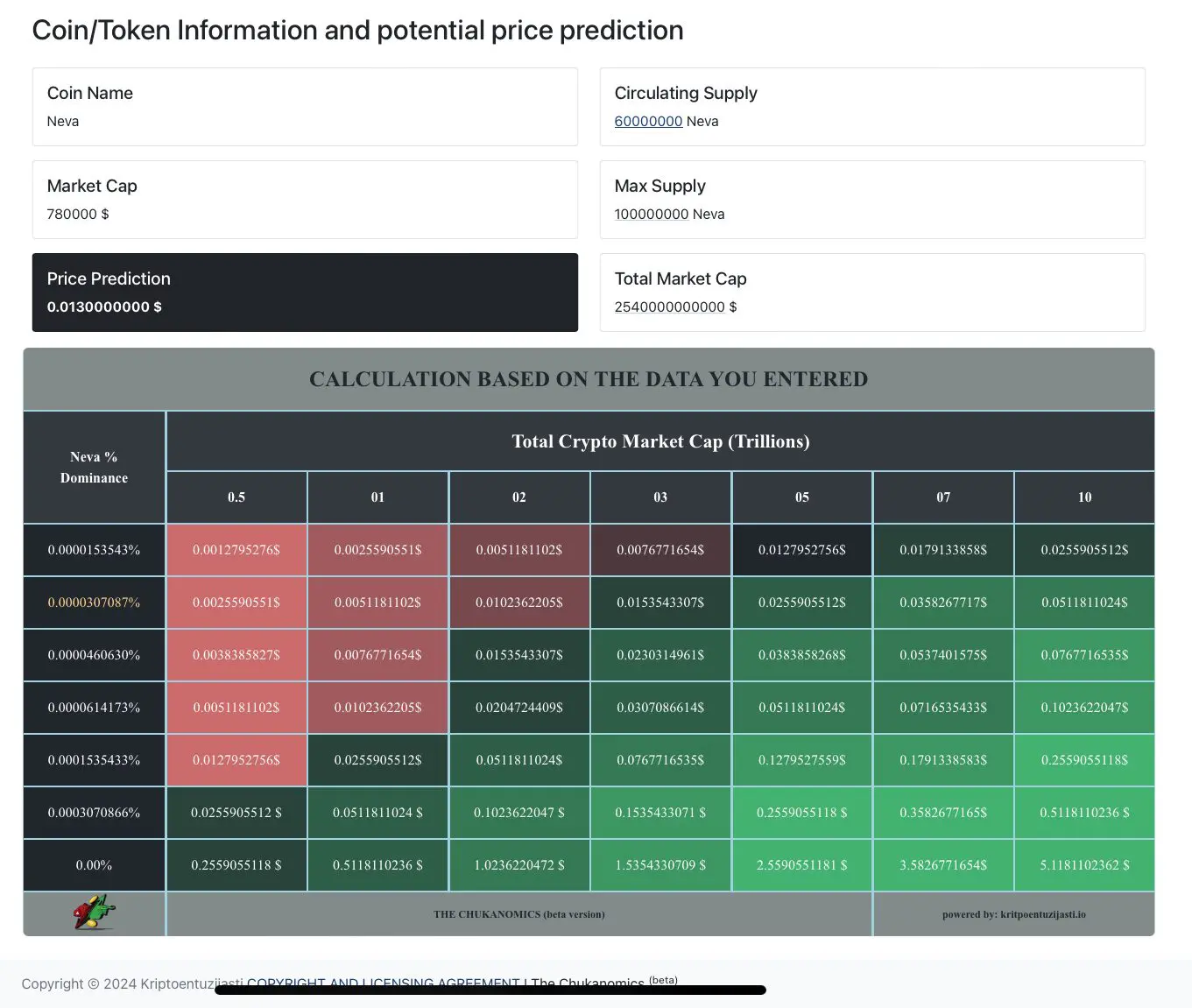Open the Copyright and Licensing Agreement link
The width and height of the screenshot is (1192, 1008).
(384, 982)
